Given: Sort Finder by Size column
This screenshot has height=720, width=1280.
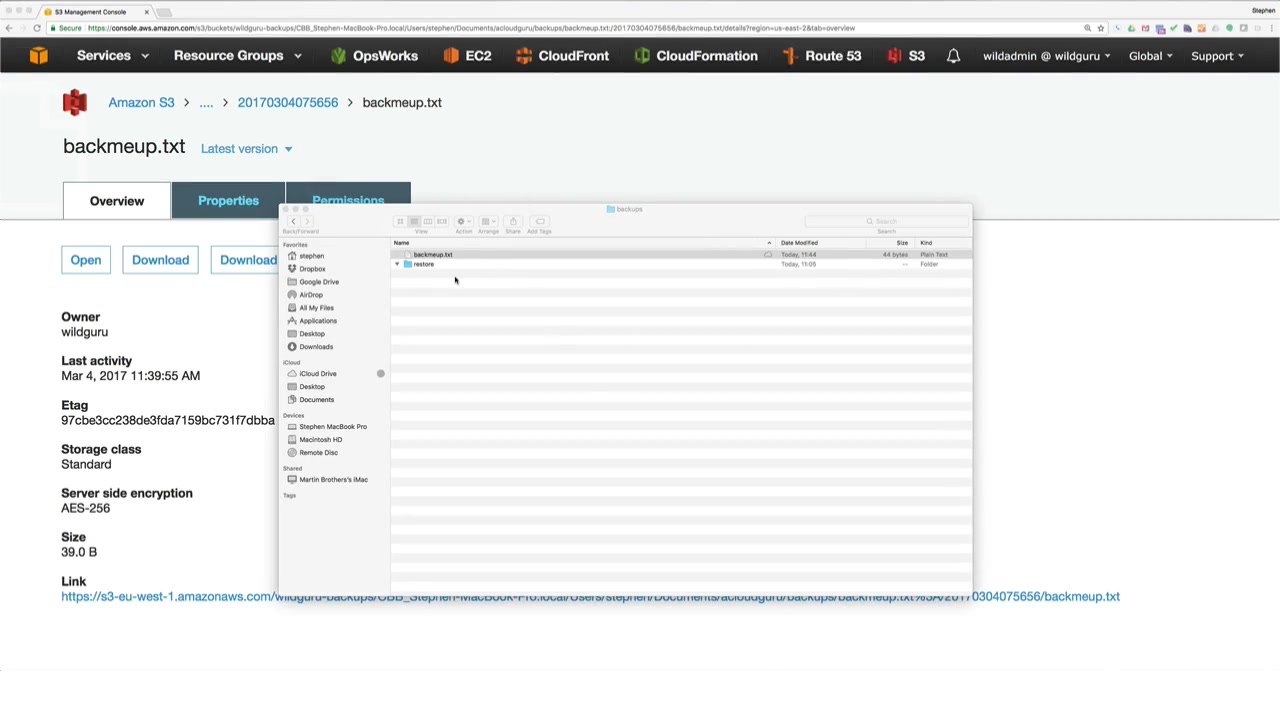Looking at the screenshot, I should pyautogui.click(x=900, y=243).
